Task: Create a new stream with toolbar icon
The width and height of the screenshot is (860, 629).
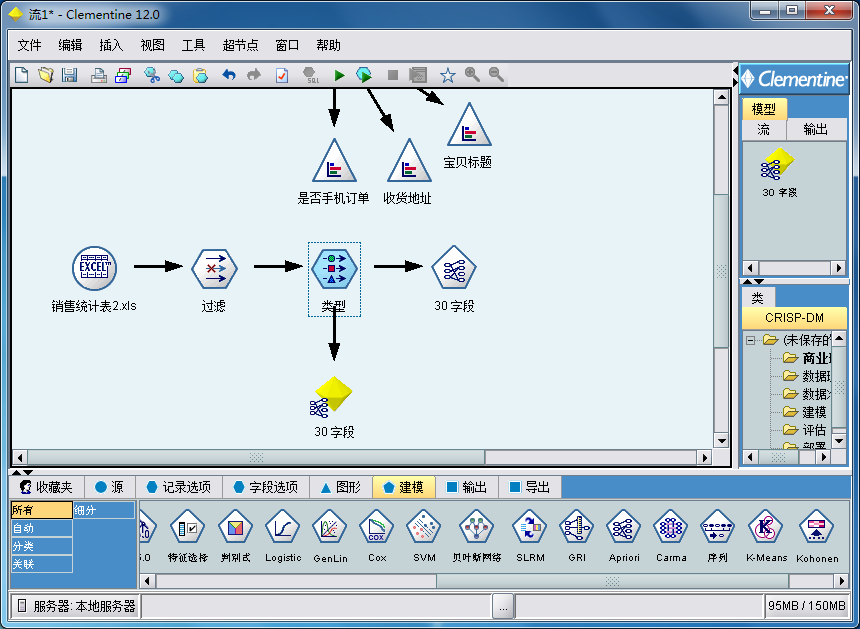Action: (x=21, y=75)
